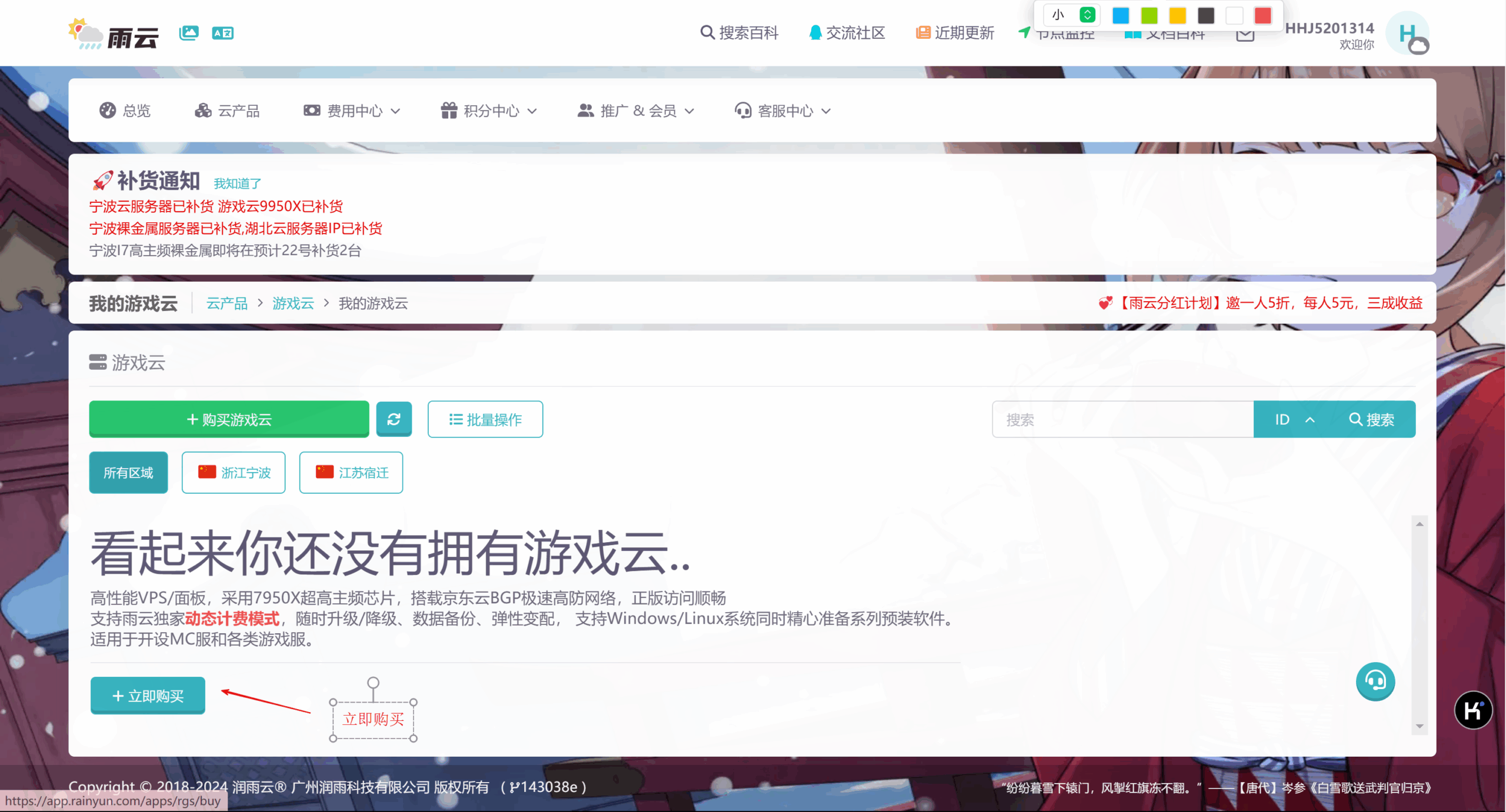Click the 宁波裸金属服务器已补货 notice line
The width and height of the screenshot is (1506, 812).
click(235, 228)
